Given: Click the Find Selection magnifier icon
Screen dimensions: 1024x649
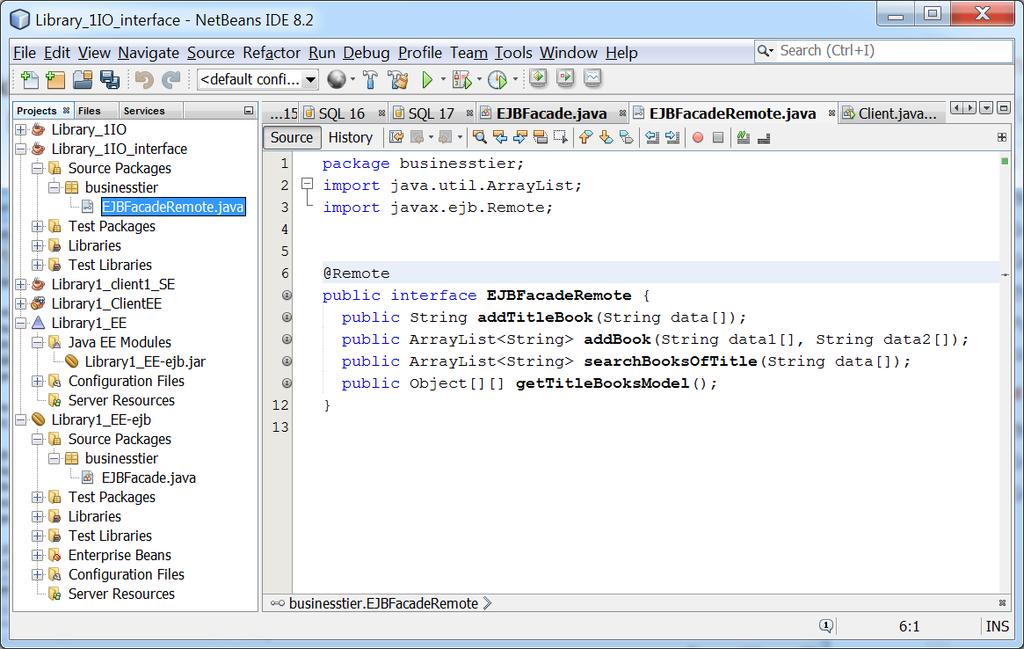Looking at the screenshot, I should tap(479, 137).
